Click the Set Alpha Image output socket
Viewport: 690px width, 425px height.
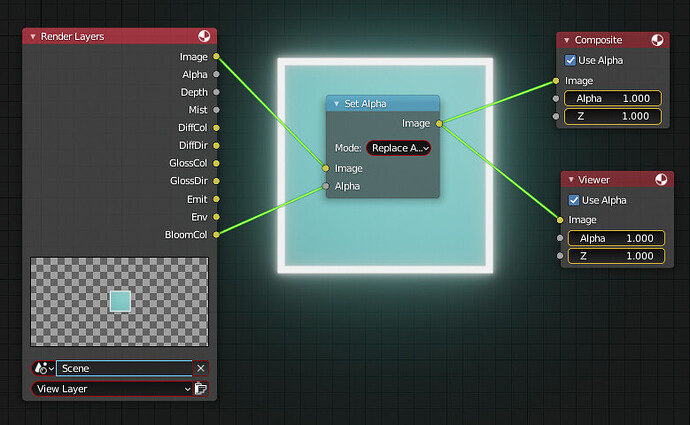tap(439, 124)
